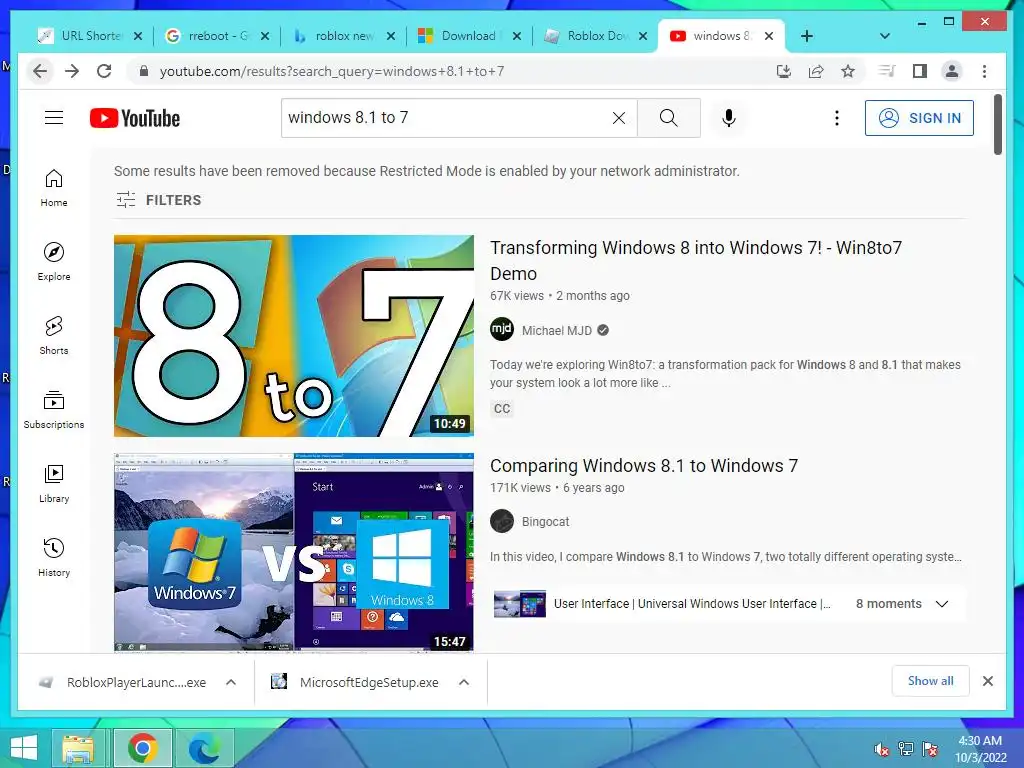This screenshot has width=1024, height=768.
Task: Reload the YouTube page
Action: [104, 71]
